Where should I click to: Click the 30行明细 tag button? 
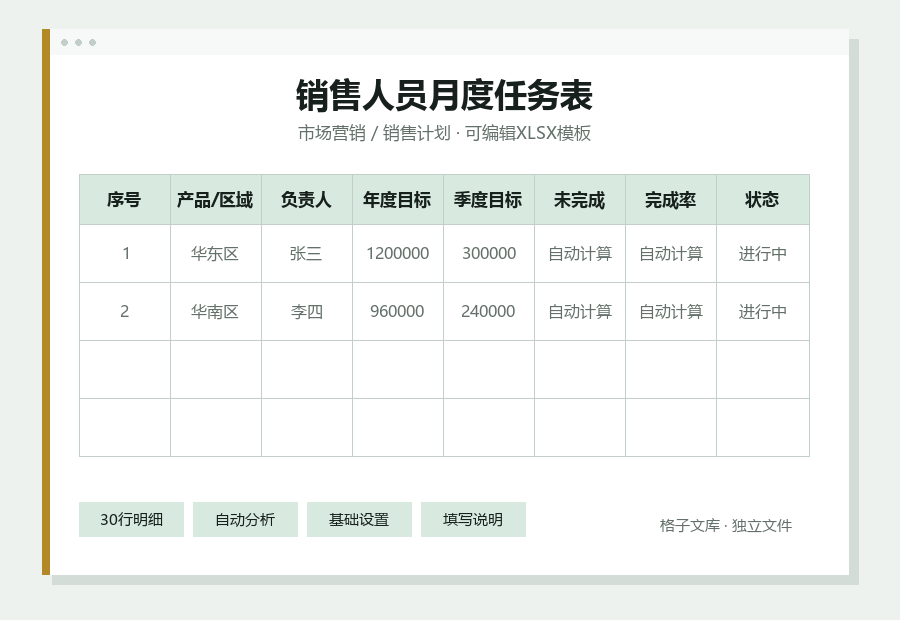pos(131,520)
